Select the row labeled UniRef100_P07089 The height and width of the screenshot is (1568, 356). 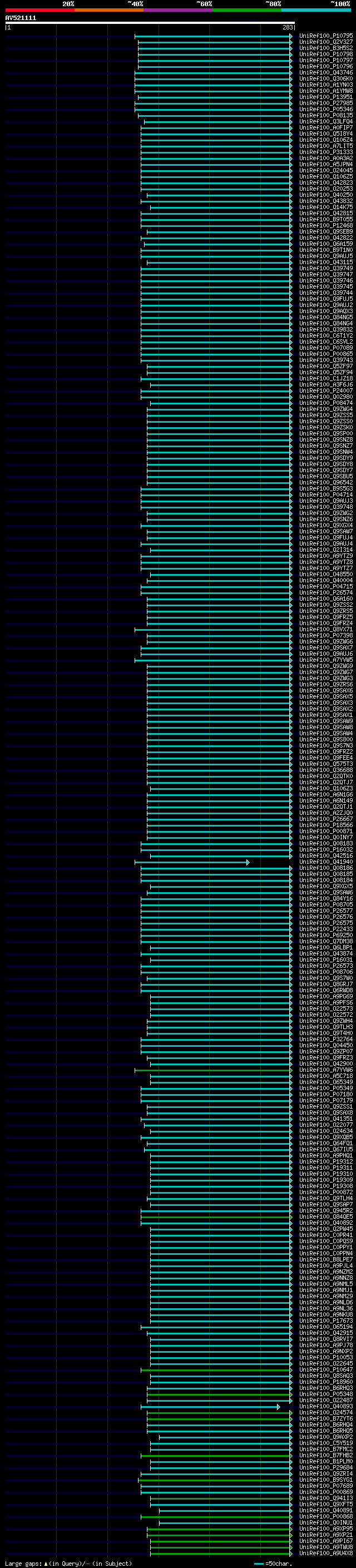[x=326, y=348]
